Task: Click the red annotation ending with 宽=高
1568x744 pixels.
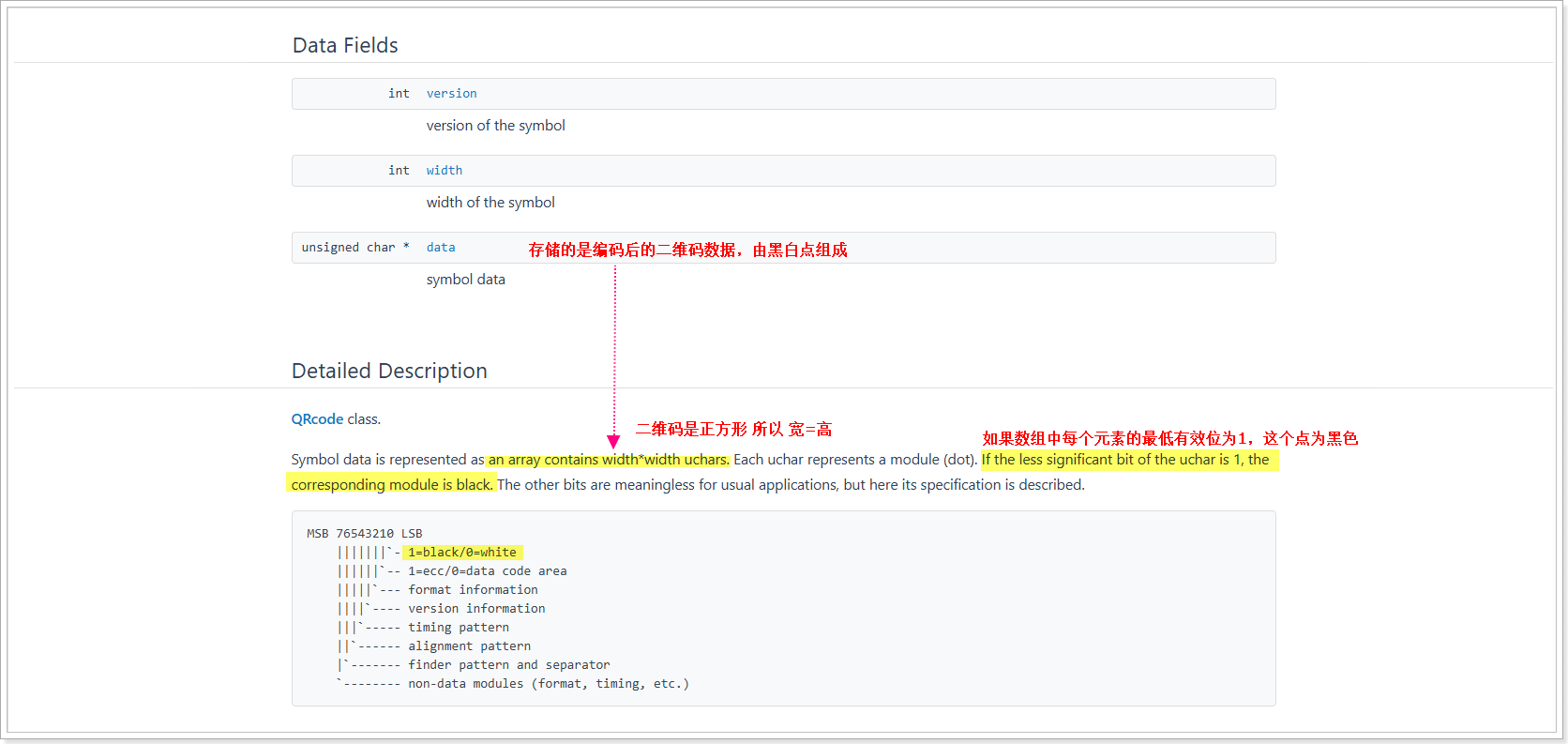Action: coord(733,430)
